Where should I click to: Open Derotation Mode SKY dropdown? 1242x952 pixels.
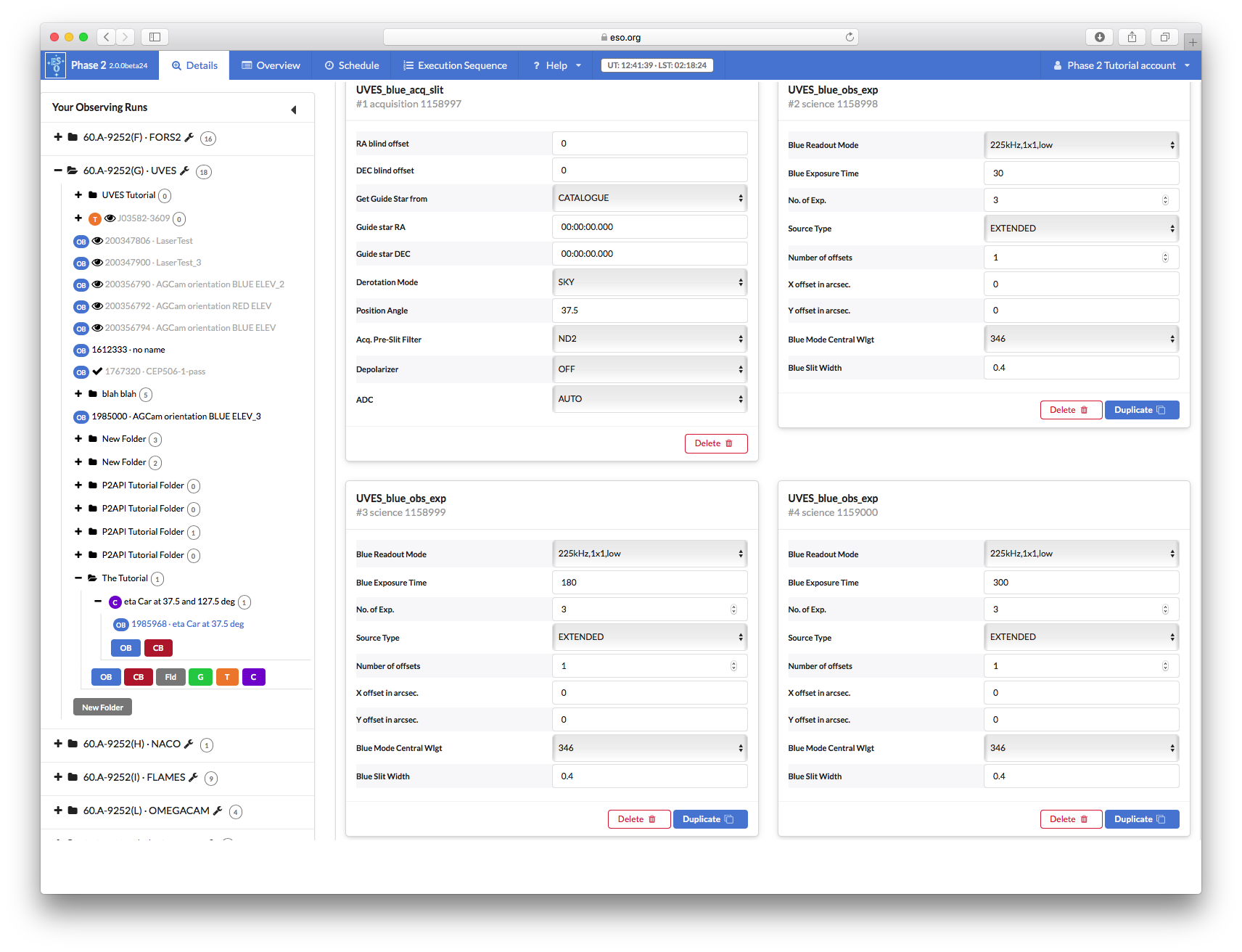click(650, 282)
